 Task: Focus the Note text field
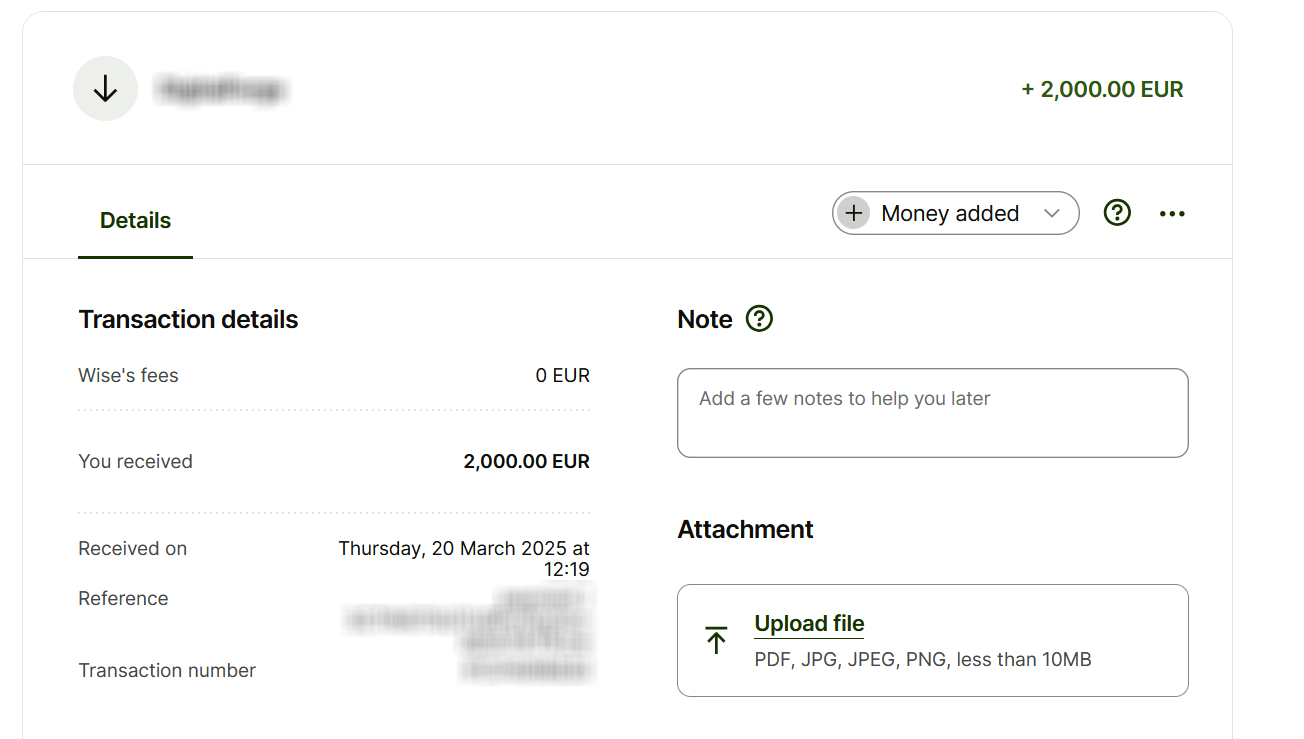(x=932, y=413)
